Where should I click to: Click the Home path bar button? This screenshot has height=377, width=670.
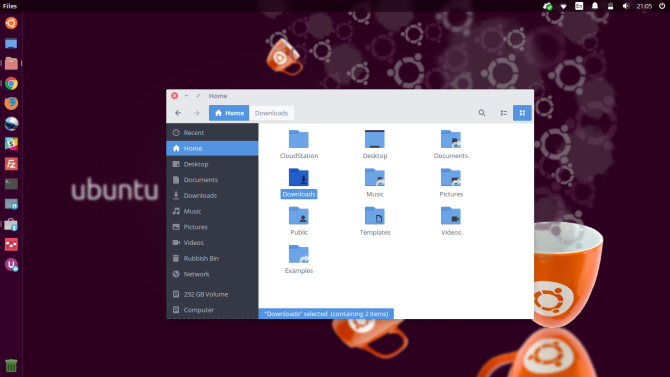tap(229, 113)
